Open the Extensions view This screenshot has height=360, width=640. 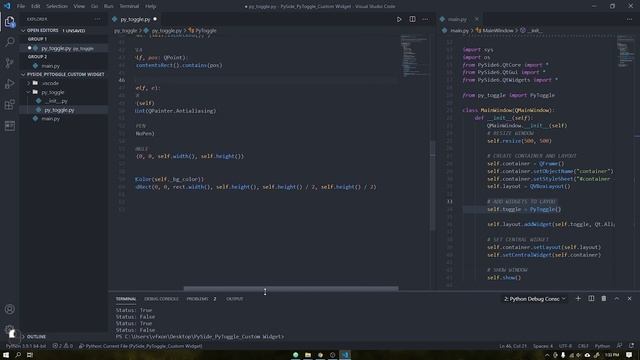[x=10, y=104]
